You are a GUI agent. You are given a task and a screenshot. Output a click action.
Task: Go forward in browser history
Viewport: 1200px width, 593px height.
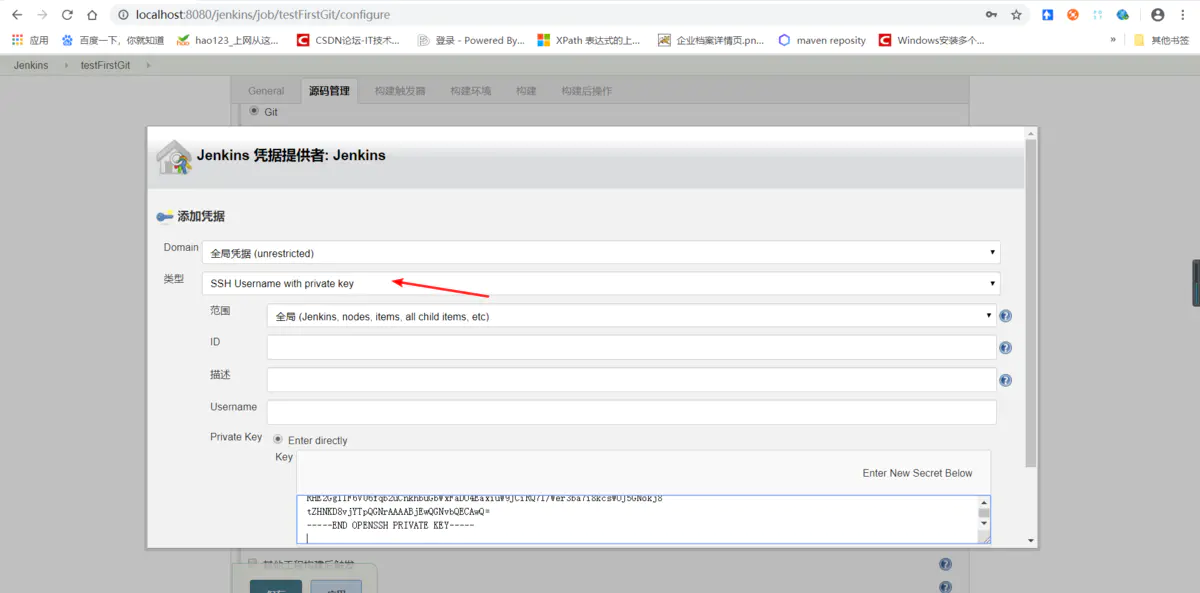42,15
